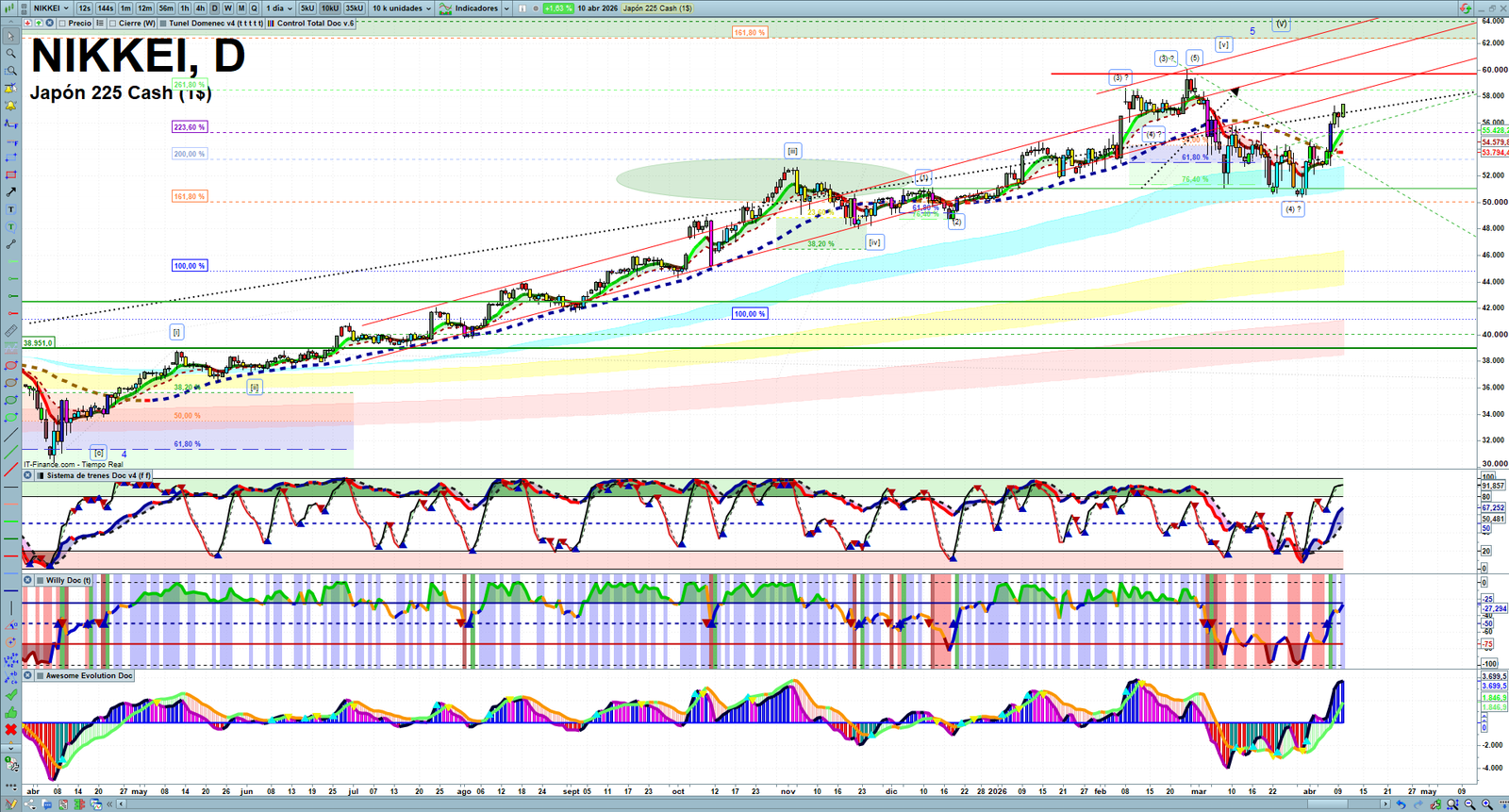Click the Indicadores button
Screen dimensions: 1509x812
pyautogui.click(x=469, y=8)
